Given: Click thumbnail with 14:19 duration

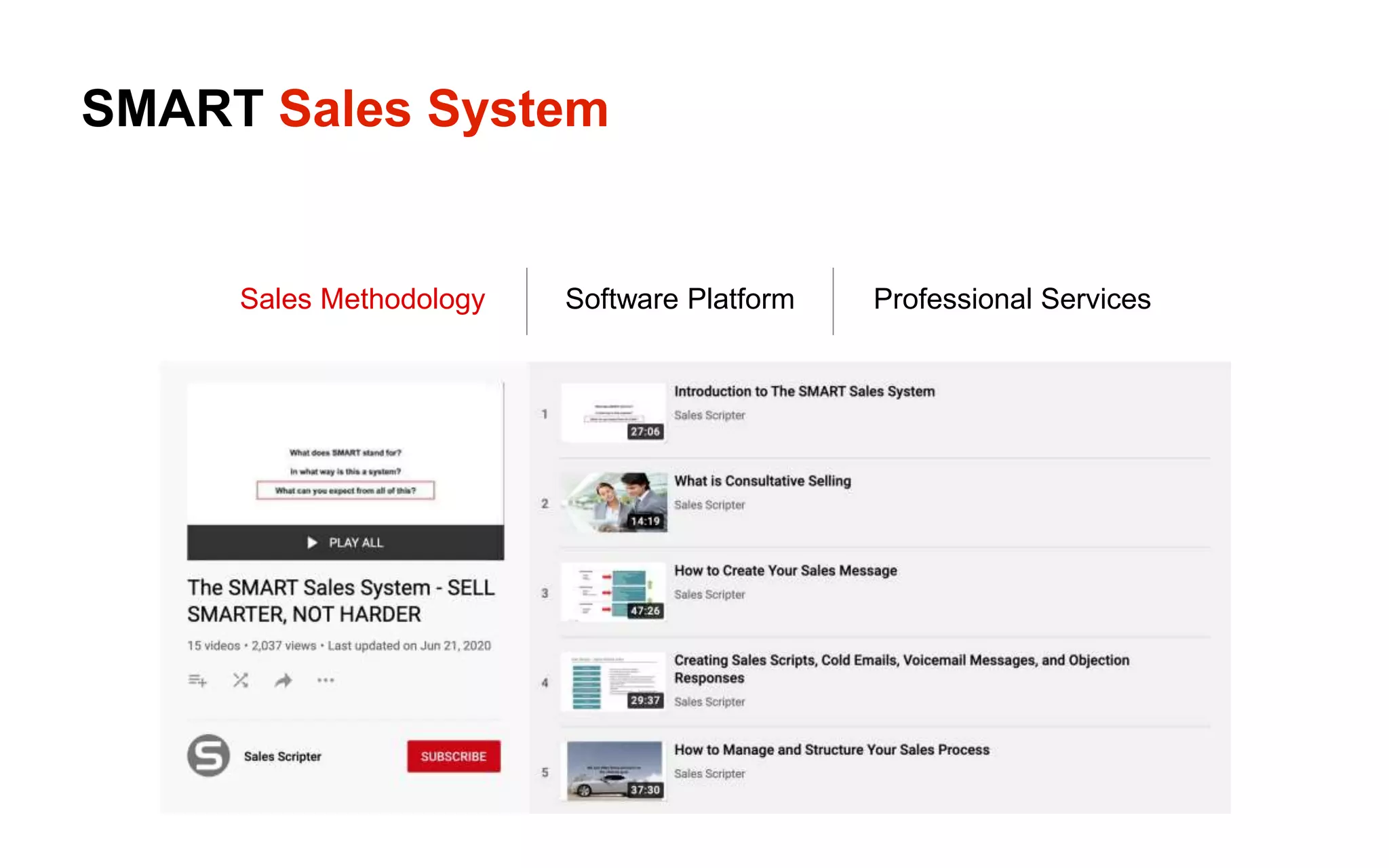Looking at the screenshot, I should coord(614,502).
